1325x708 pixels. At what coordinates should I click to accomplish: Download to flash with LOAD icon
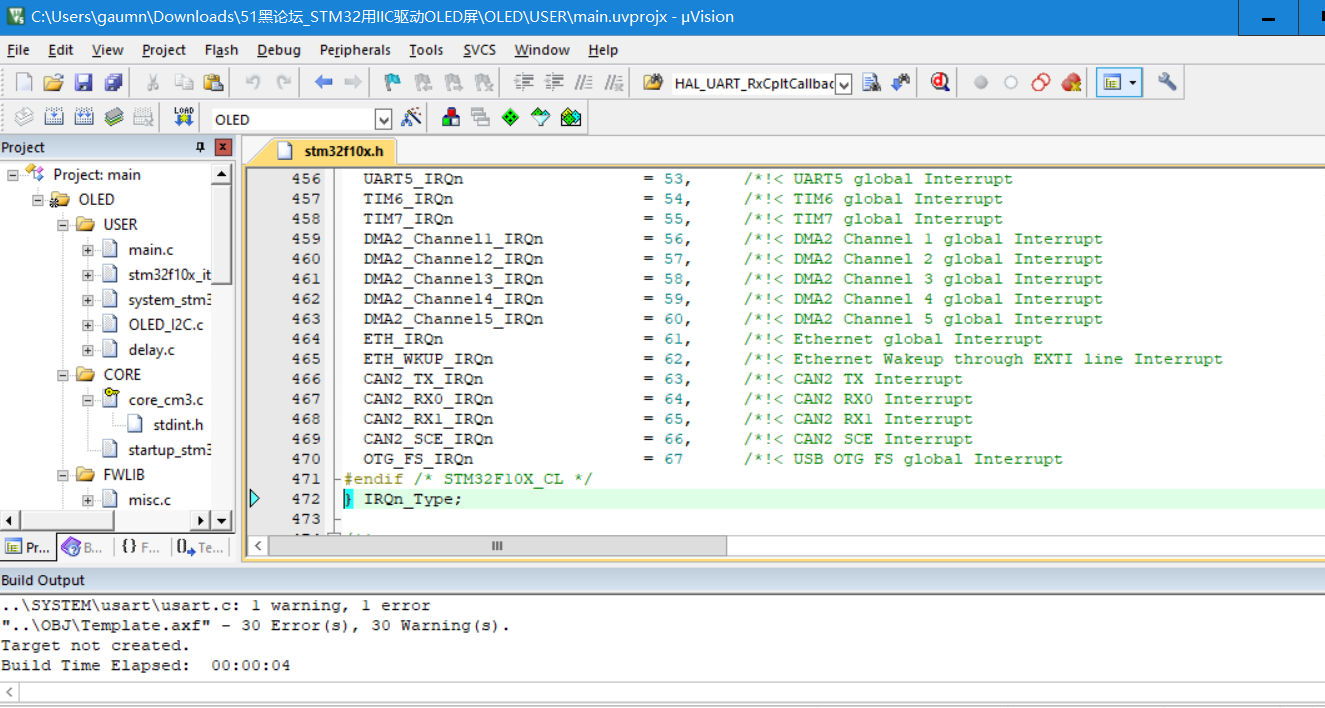pos(183,117)
